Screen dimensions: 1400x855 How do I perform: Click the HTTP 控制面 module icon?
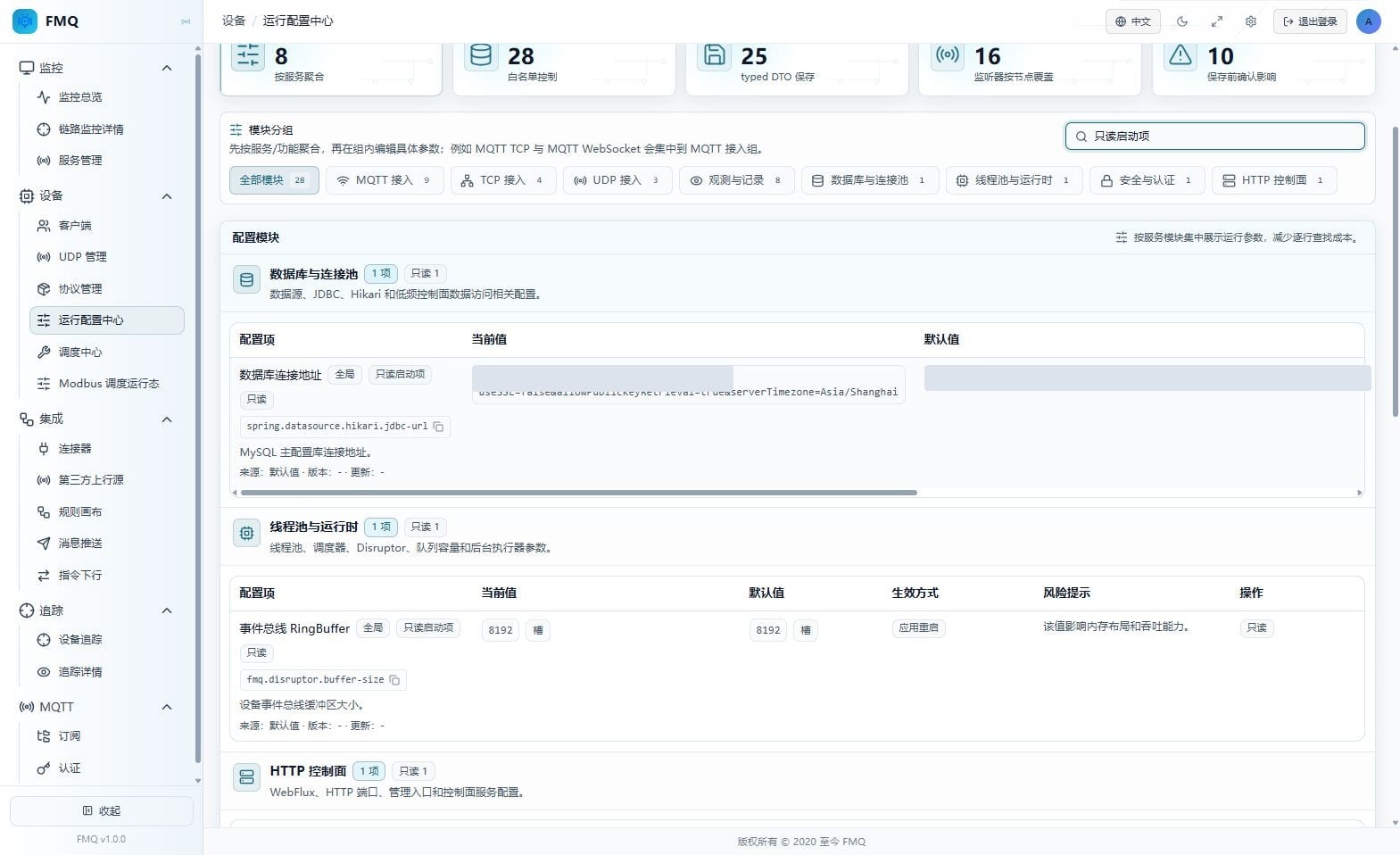point(246,778)
